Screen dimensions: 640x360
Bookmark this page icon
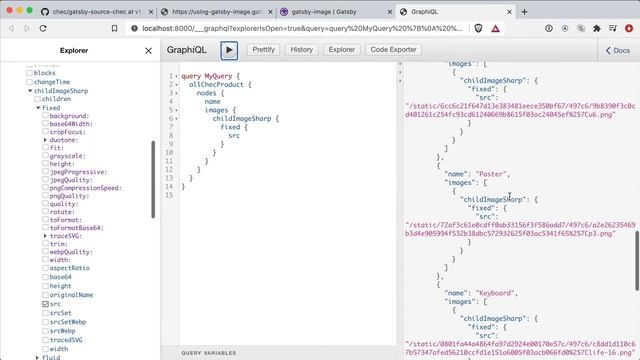tap(114, 28)
